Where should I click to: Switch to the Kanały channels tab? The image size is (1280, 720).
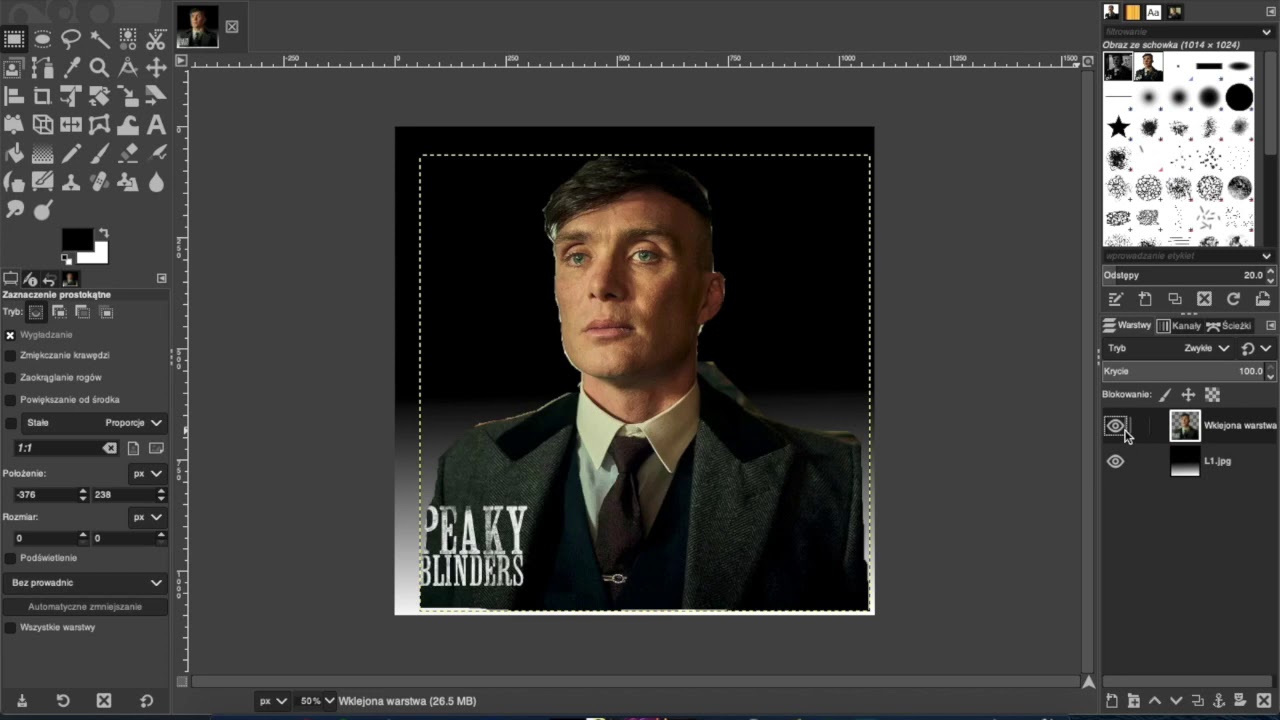click(x=1179, y=326)
